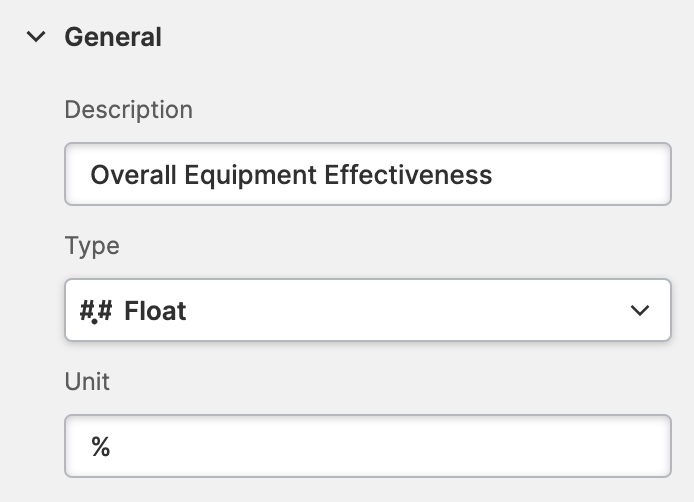
Task: Click the Type field label
Action: click(x=92, y=245)
